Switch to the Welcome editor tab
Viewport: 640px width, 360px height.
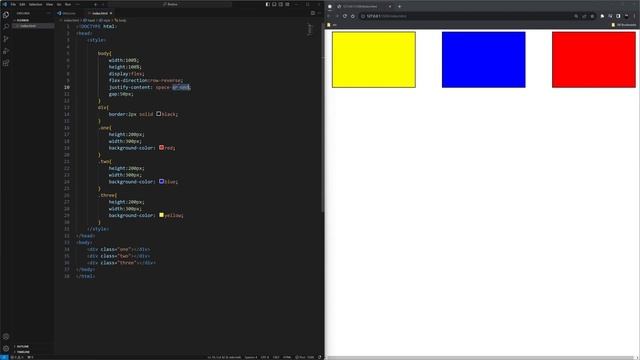click(x=68, y=13)
